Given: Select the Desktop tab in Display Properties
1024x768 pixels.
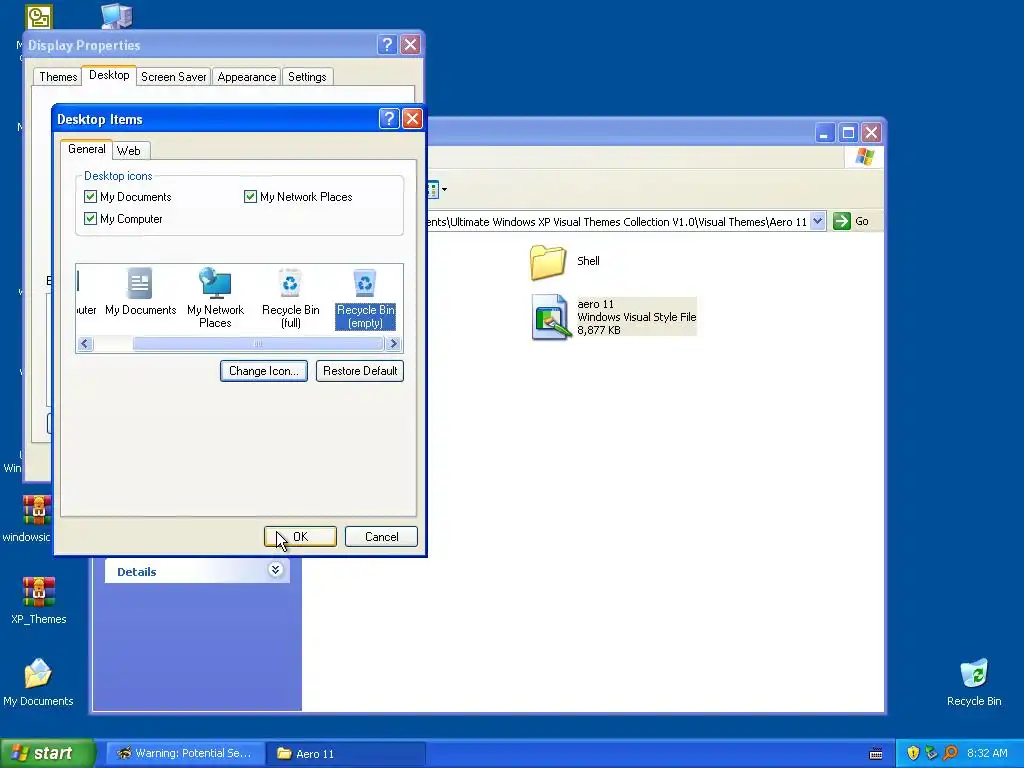Looking at the screenshot, I should coord(109,75).
